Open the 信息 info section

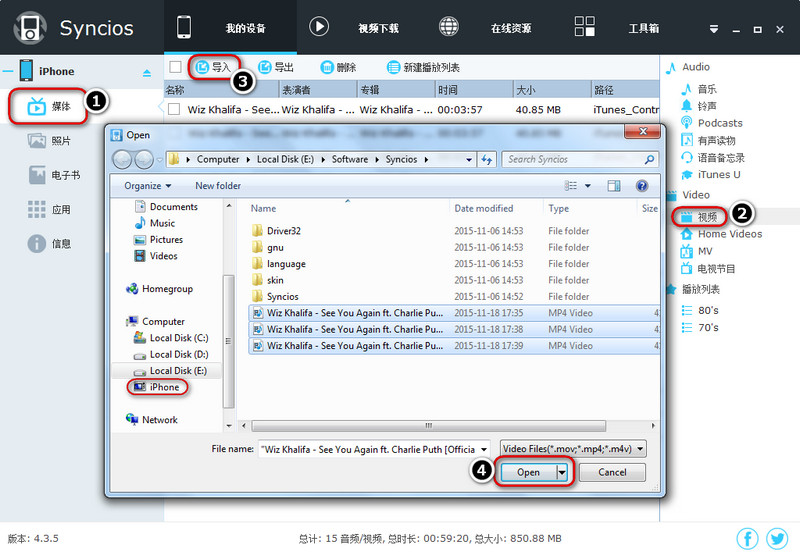49,243
